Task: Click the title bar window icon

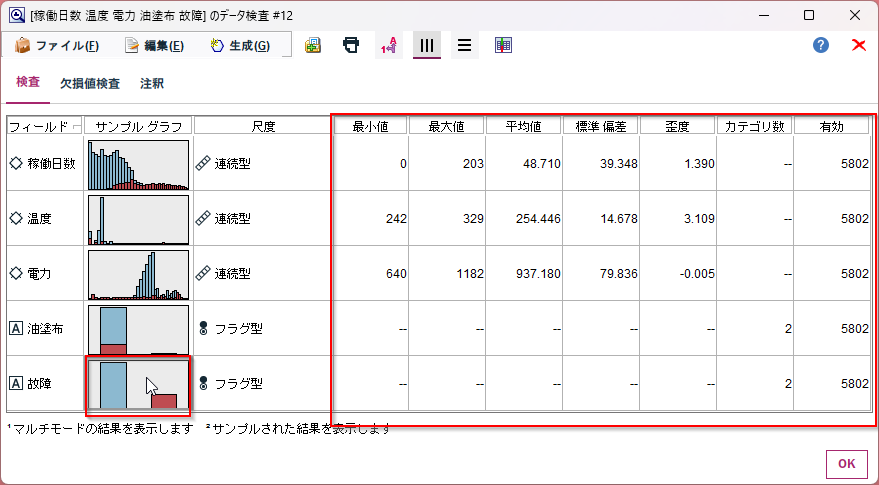Action: tap(17, 15)
